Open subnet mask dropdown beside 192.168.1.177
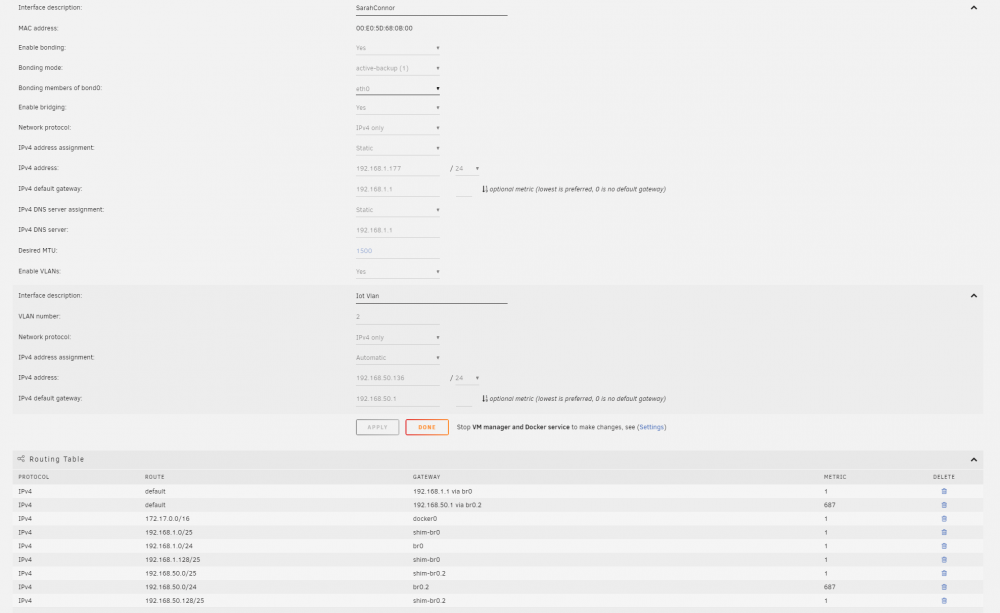Viewport: 1000px width, 613px height. pos(467,169)
